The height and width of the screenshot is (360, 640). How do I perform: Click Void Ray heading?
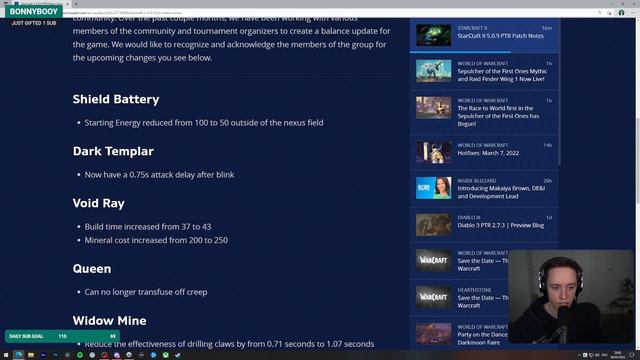click(x=98, y=203)
